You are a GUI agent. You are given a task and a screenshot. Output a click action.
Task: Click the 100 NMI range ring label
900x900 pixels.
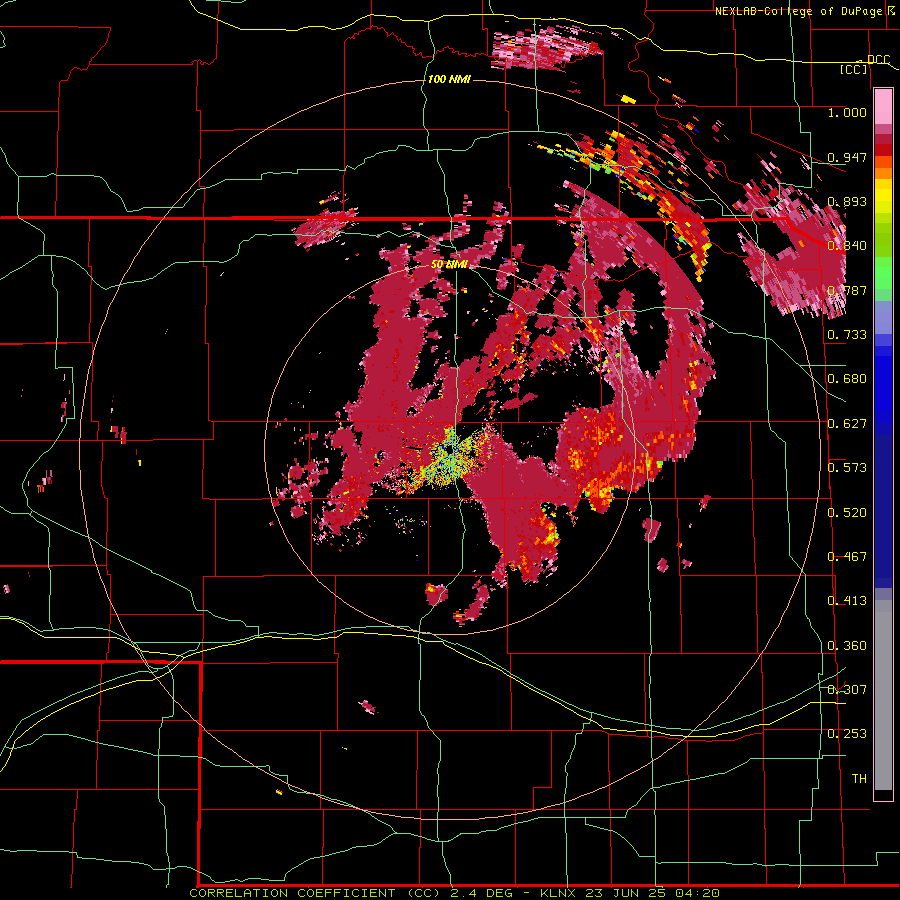click(449, 79)
